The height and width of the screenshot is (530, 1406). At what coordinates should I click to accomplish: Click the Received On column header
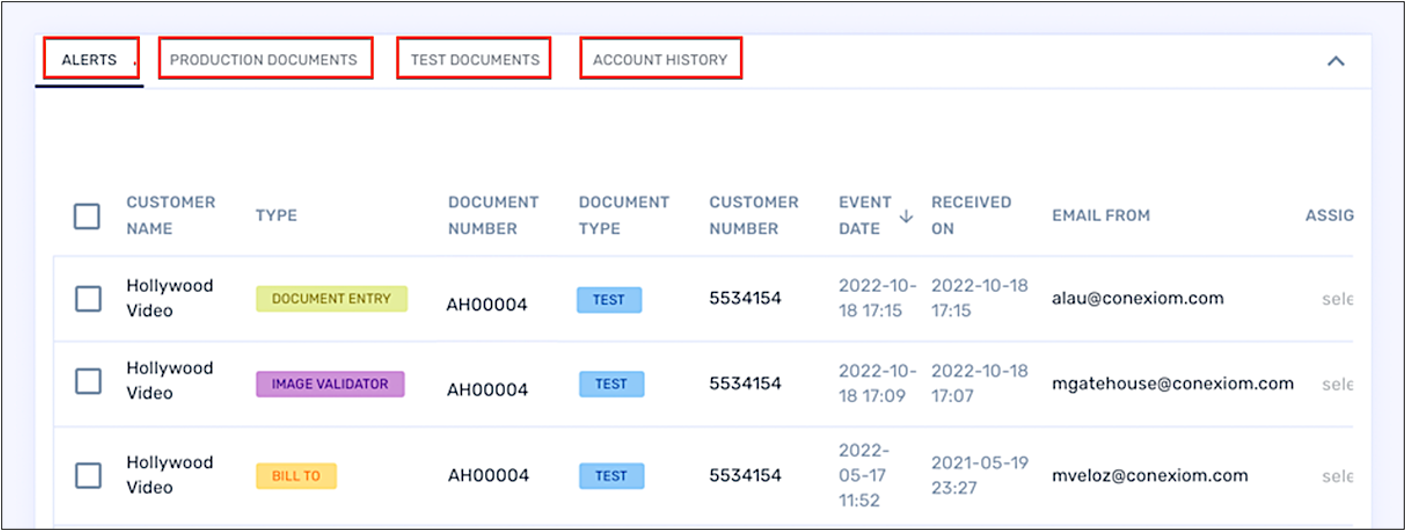(971, 215)
